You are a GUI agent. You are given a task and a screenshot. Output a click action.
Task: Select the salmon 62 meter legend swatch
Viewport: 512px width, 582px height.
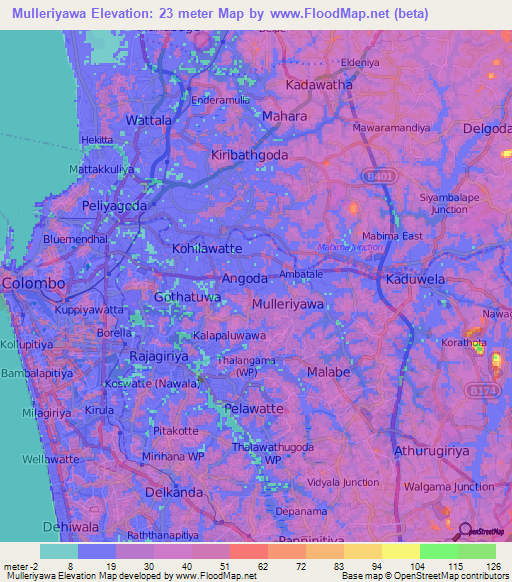(x=287, y=551)
